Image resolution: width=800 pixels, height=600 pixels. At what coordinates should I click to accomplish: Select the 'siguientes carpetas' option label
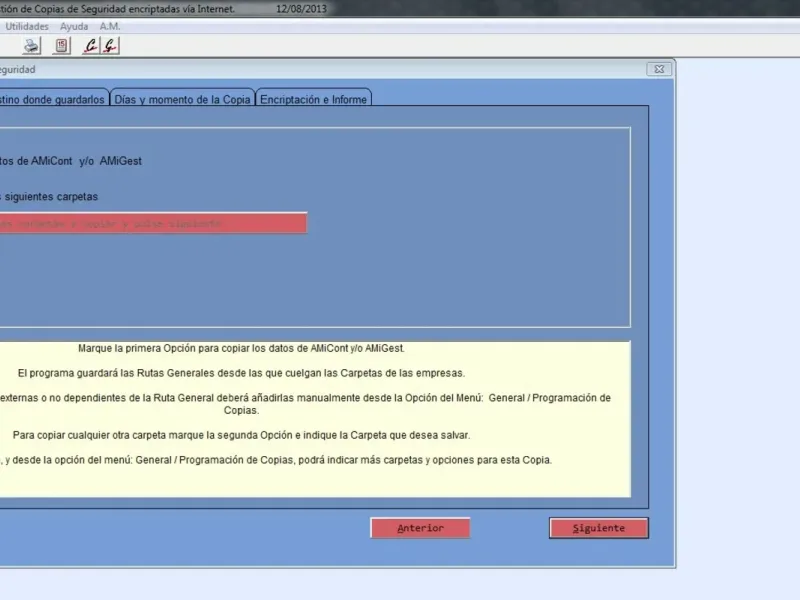point(49,196)
